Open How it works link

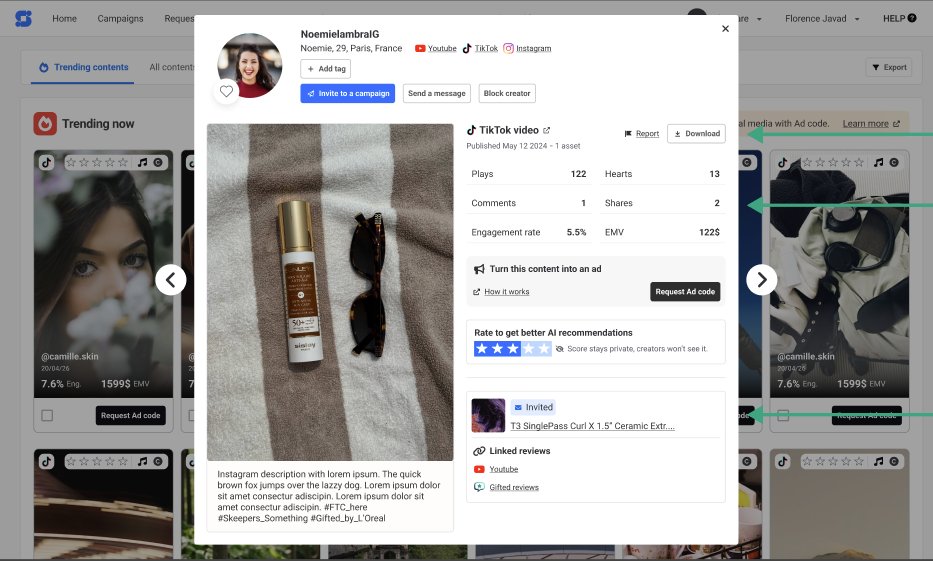pos(506,292)
